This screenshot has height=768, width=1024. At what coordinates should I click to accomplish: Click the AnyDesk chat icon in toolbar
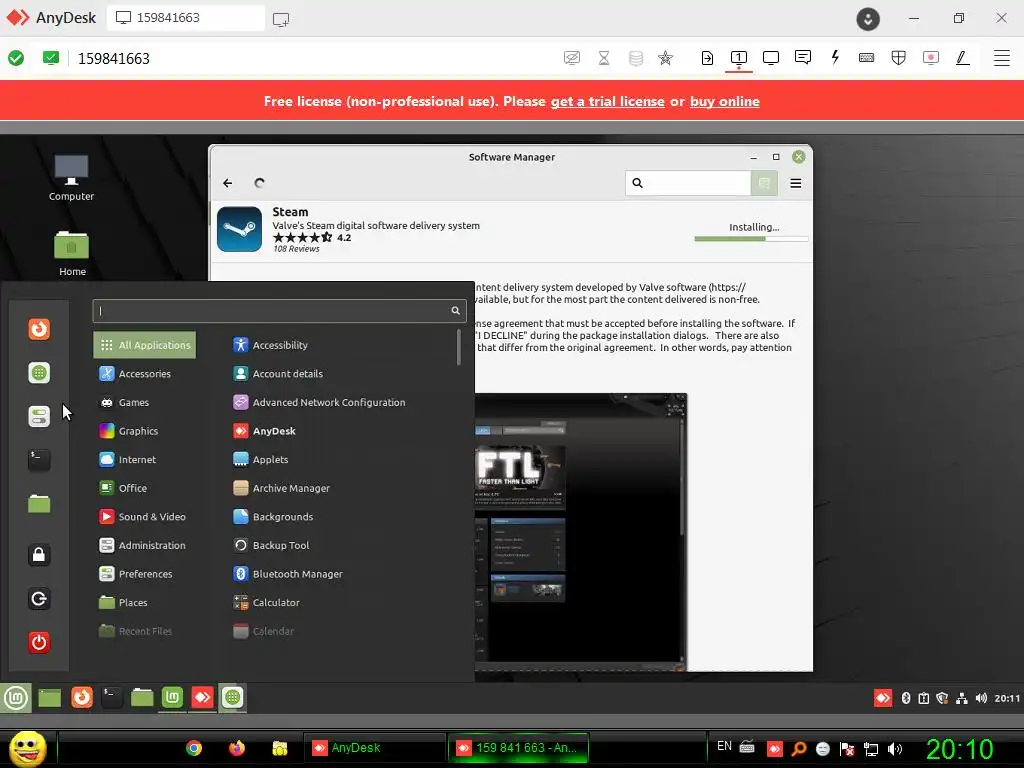click(x=803, y=57)
